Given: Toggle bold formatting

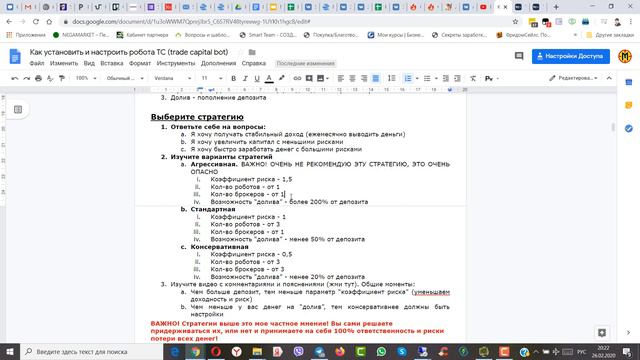Looking at the screenshot, I should (233, 78).
